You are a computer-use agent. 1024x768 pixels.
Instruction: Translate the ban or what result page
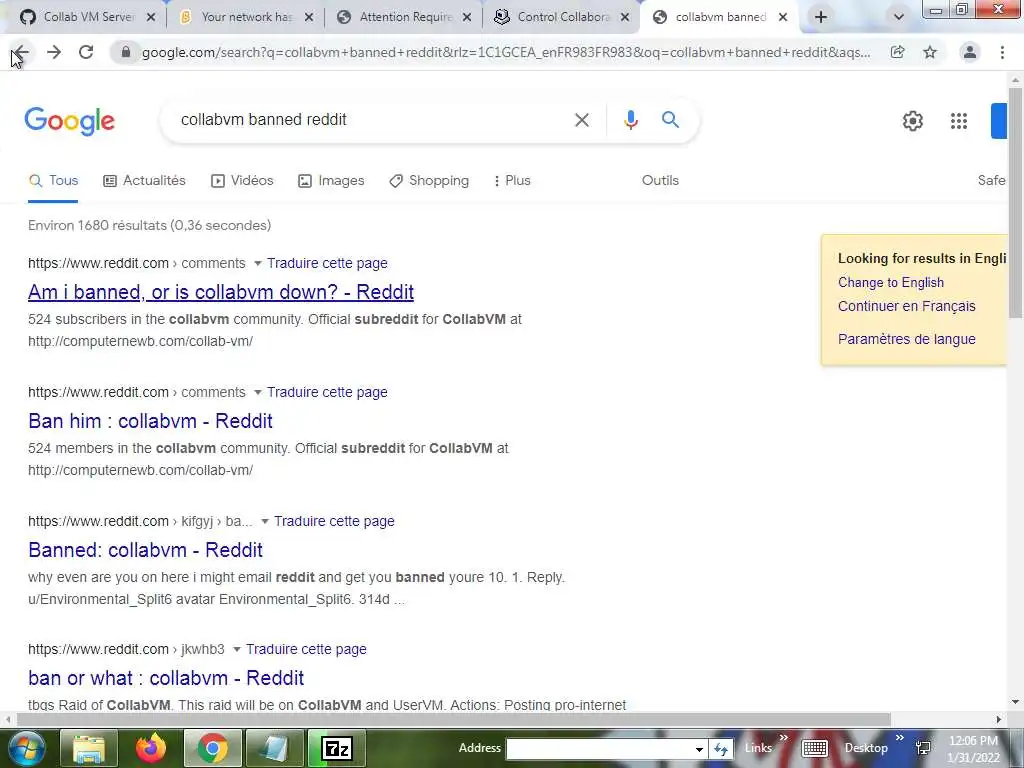[x=306, y=649]
